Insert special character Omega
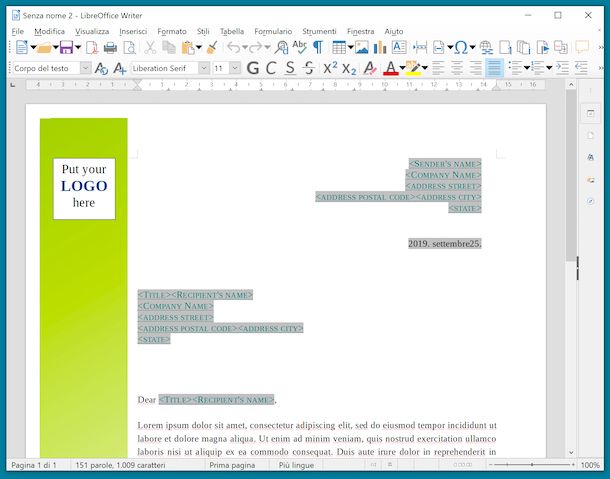Image resolution: width=610 pixels, height=479 pixels. [x=461, y=47]
